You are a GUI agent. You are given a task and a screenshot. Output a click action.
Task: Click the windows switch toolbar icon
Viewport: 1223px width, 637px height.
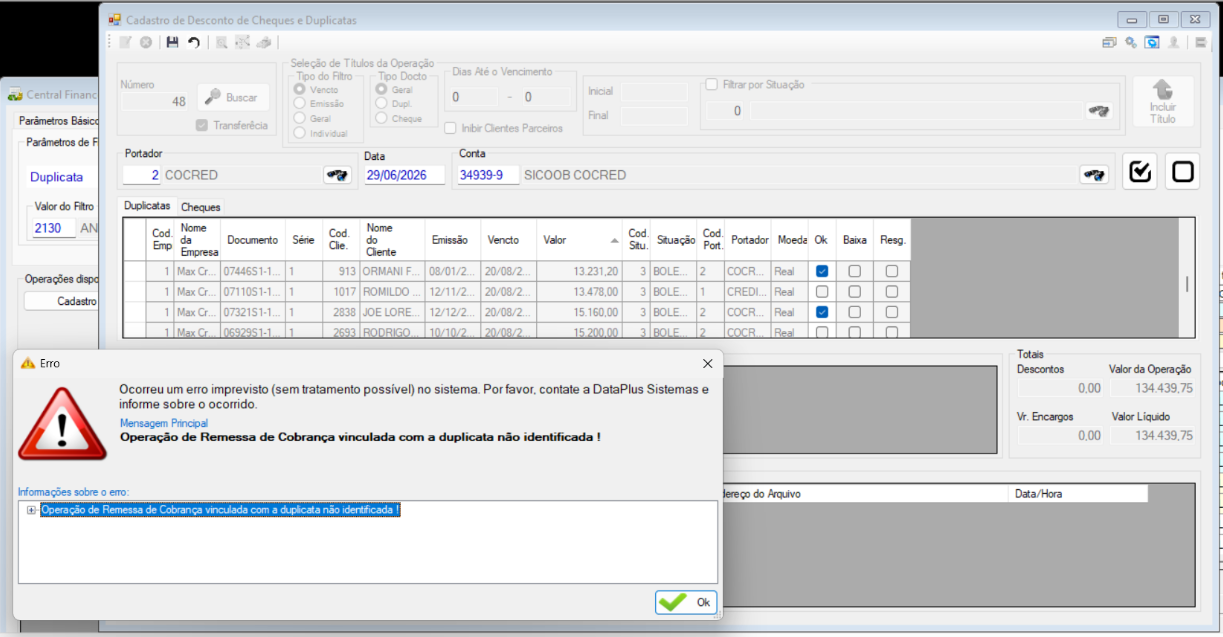(x=1109, y=43)
